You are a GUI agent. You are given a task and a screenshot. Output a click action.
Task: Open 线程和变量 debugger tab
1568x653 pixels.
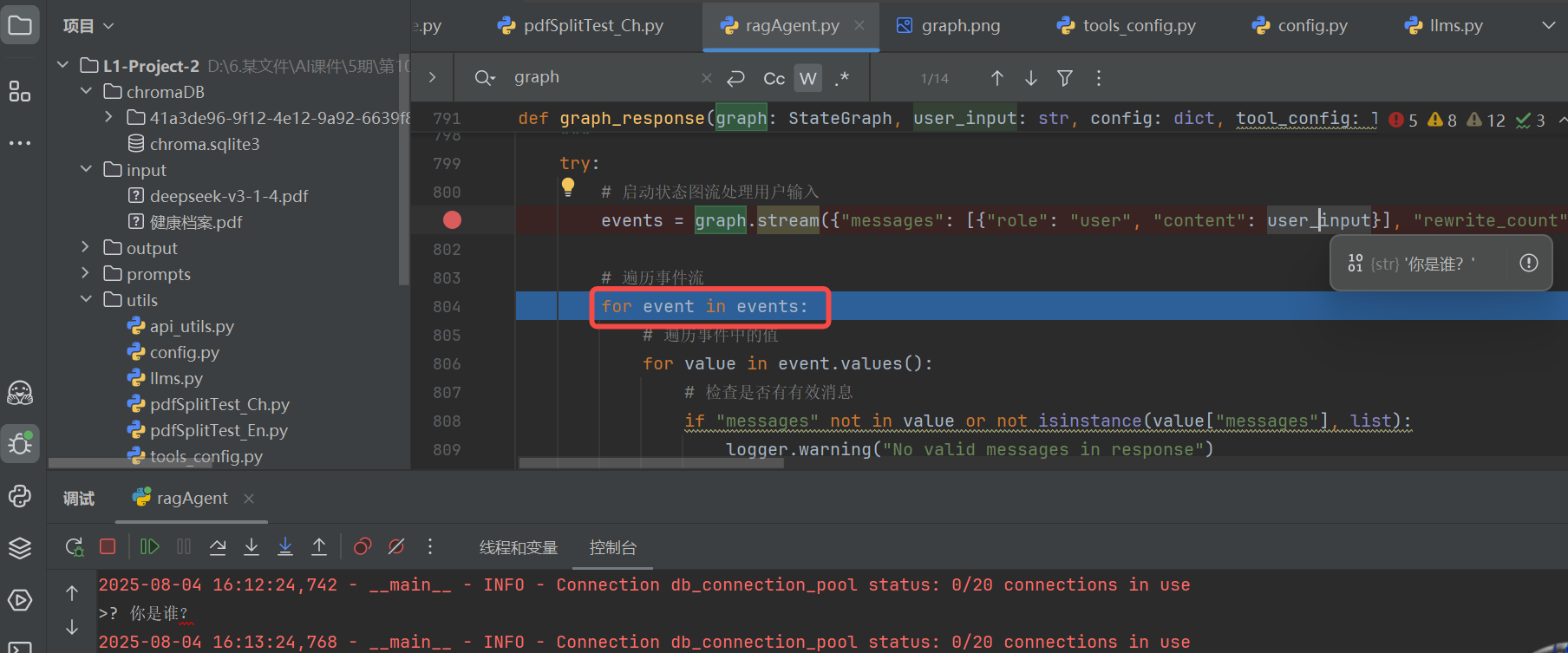(x=519, y=547)
